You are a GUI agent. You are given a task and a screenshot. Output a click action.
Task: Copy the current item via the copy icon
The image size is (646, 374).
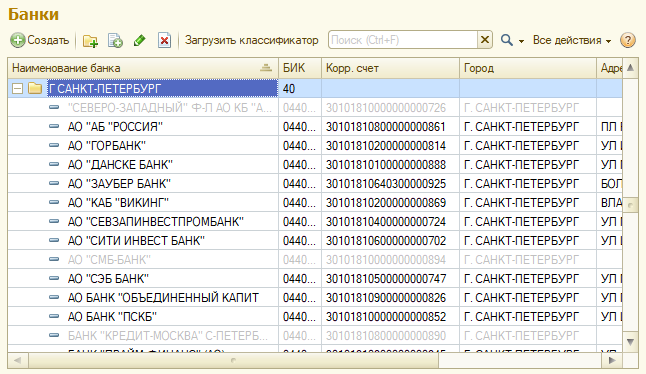pyautogui.click(x=115, y=40)
